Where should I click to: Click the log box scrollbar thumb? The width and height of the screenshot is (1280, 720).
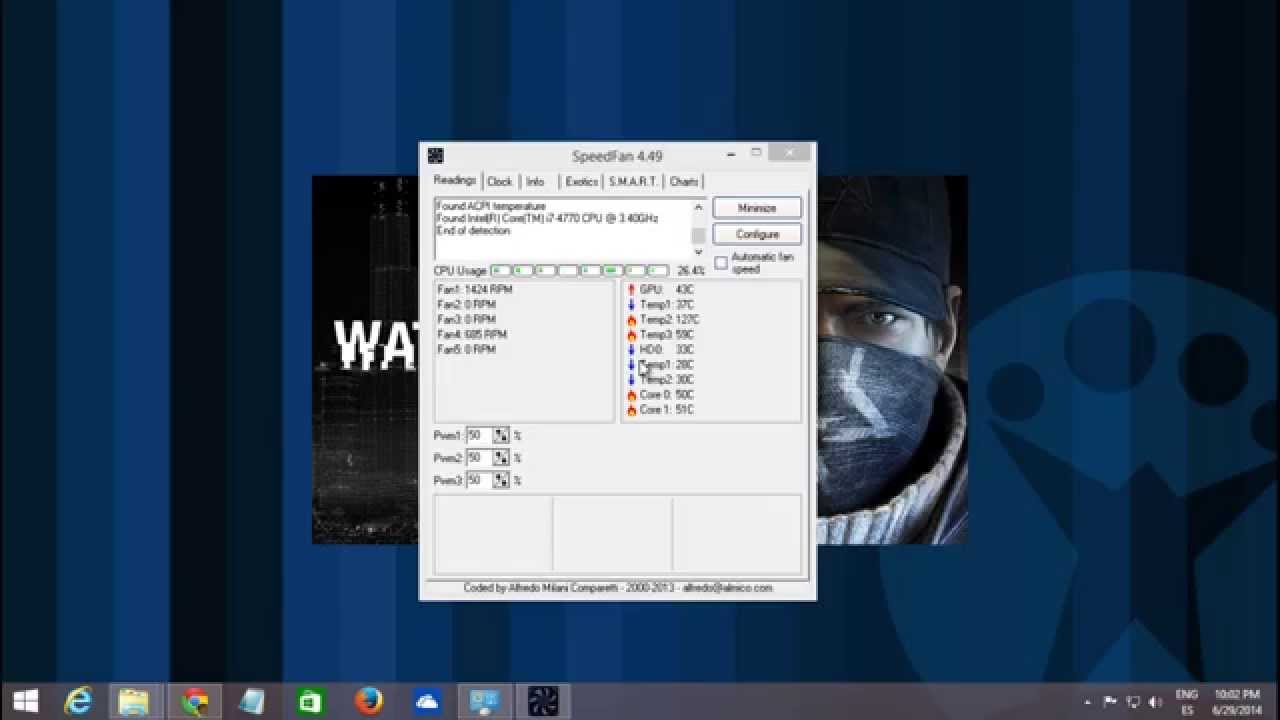[x=698, y=235]
